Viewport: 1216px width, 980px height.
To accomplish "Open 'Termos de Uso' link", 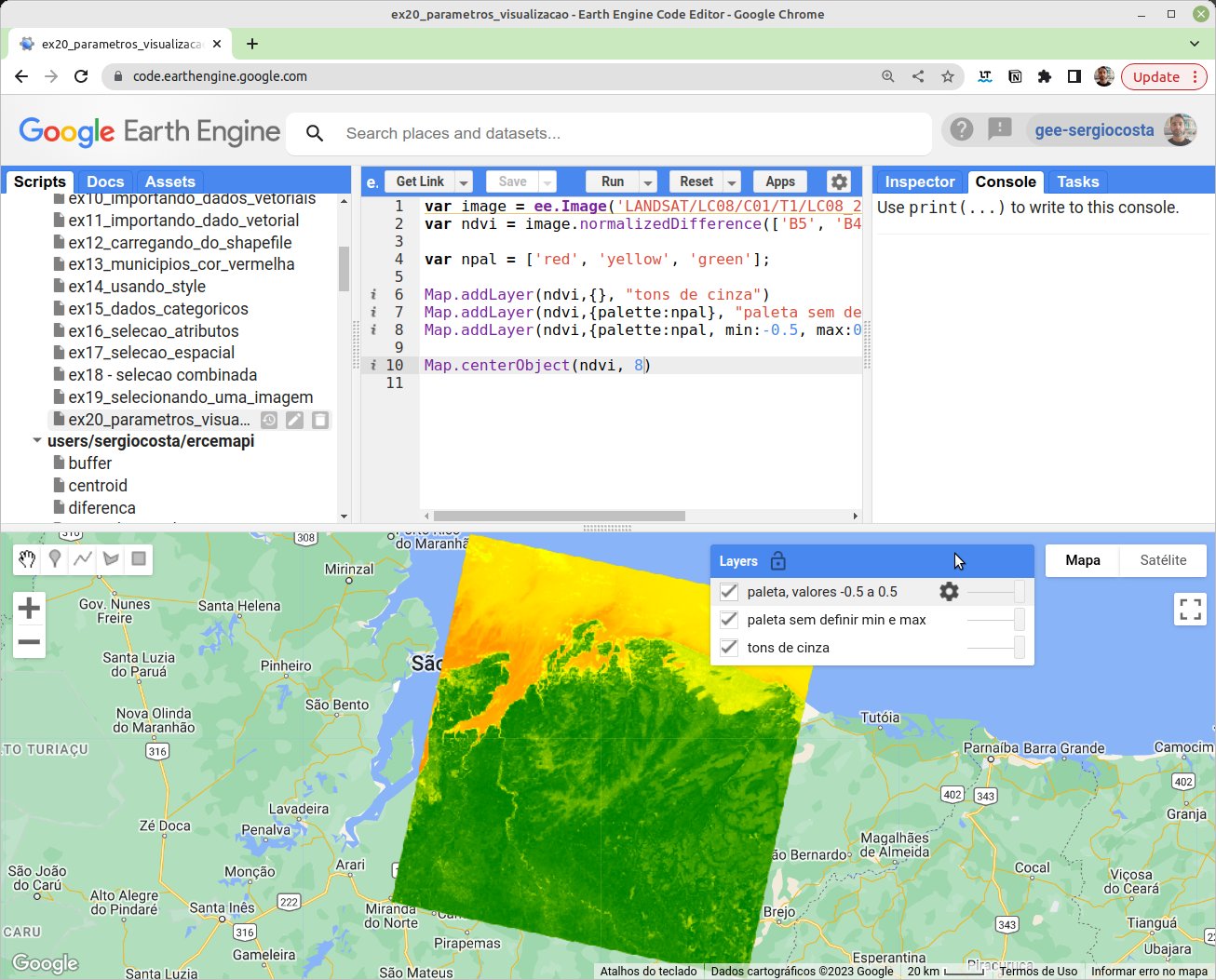I will [1038, 971].
